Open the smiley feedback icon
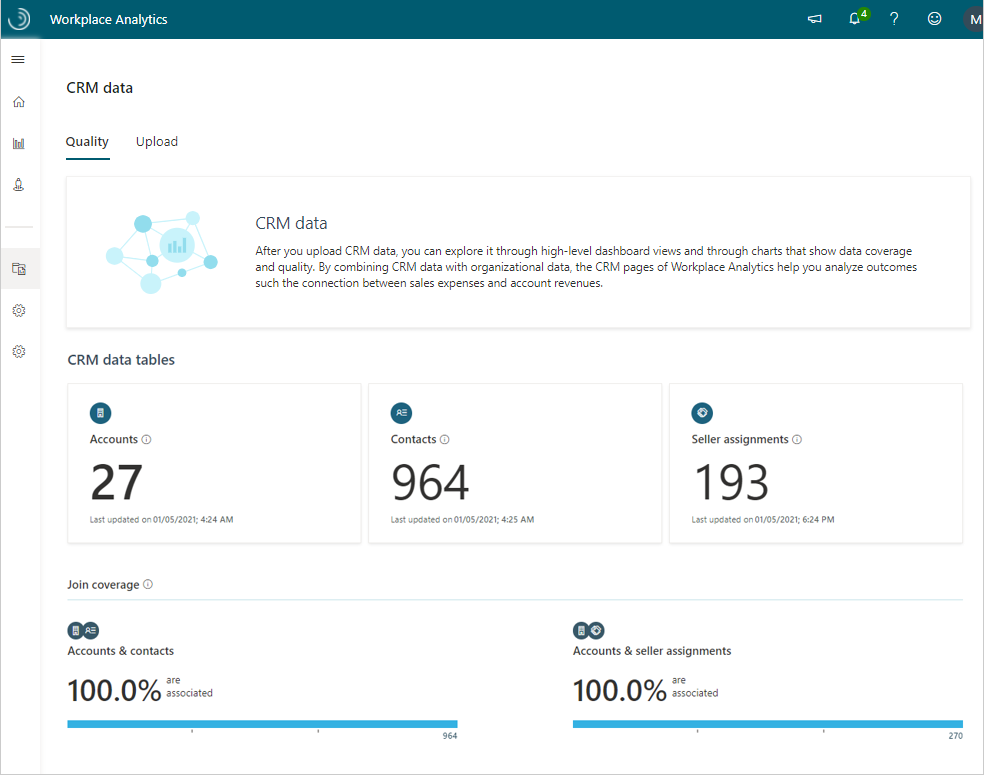The height and width of the screenshot is (775, 984). (934, 19)
